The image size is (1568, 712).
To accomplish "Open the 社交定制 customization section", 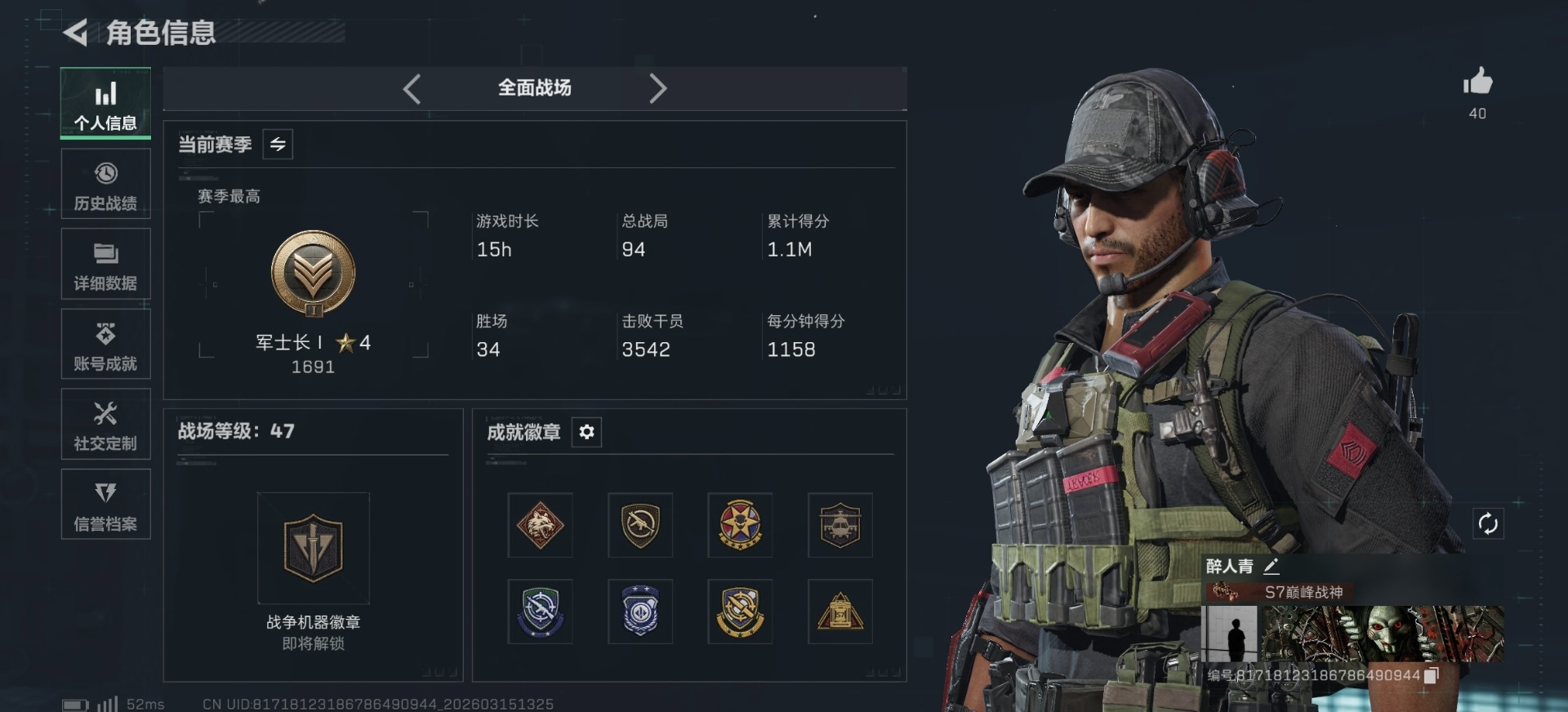I will click(x=105, y=424).
